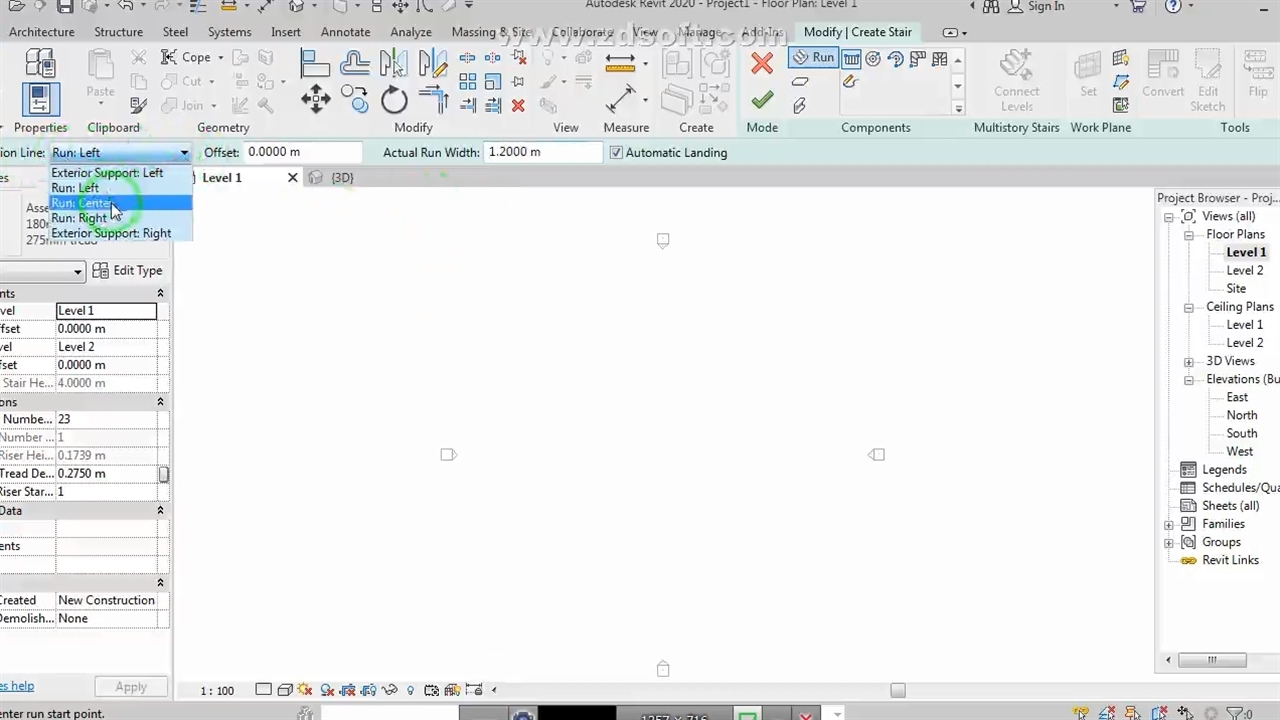Click the Align tool icon
The width and height of the screenshot is (1280, 720).
315,64
